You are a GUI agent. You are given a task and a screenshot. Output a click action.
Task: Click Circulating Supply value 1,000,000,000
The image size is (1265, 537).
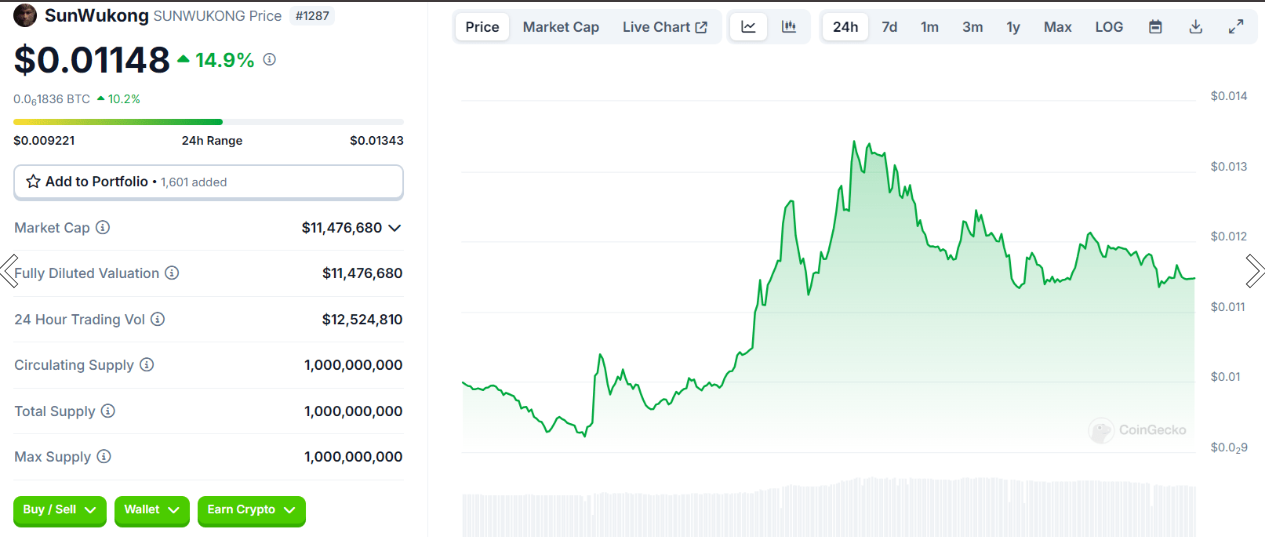pyautogui.click(x=353, y=365)
